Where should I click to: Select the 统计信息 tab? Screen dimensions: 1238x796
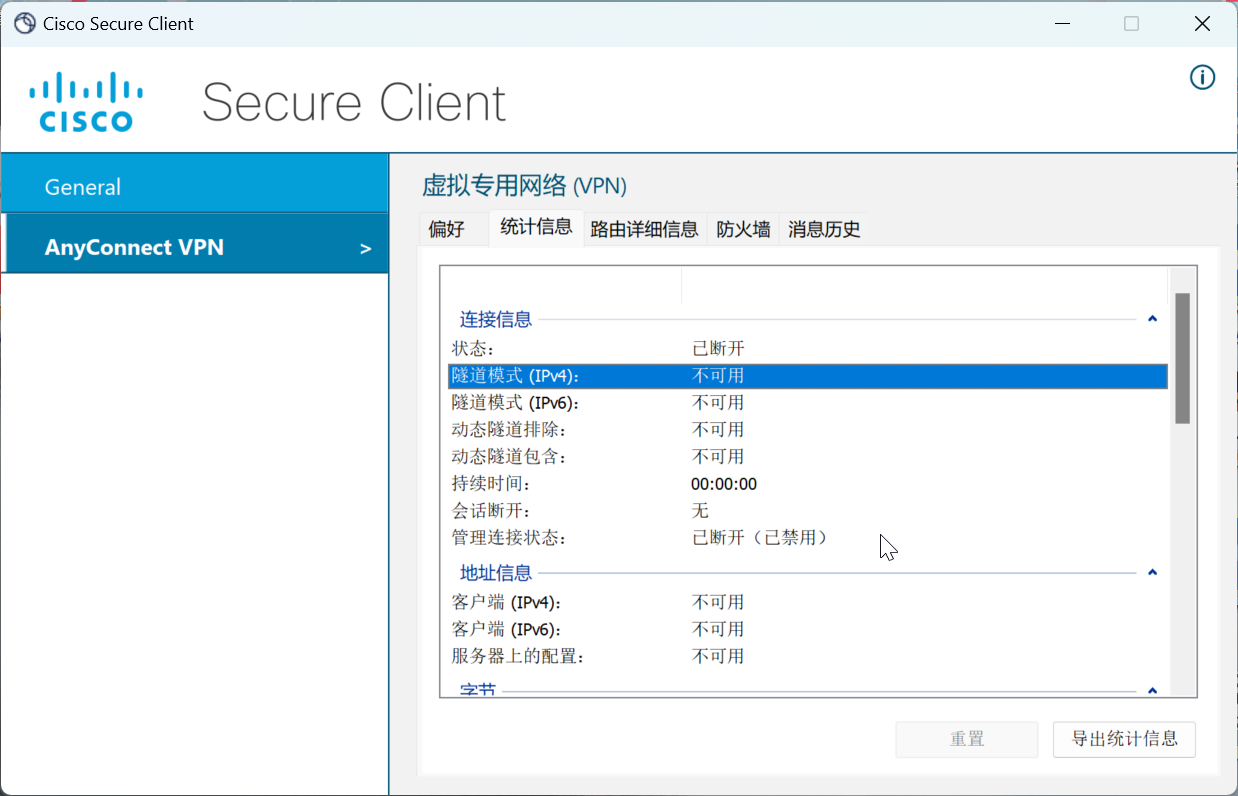pyautogui.click(x=536, y=227)
